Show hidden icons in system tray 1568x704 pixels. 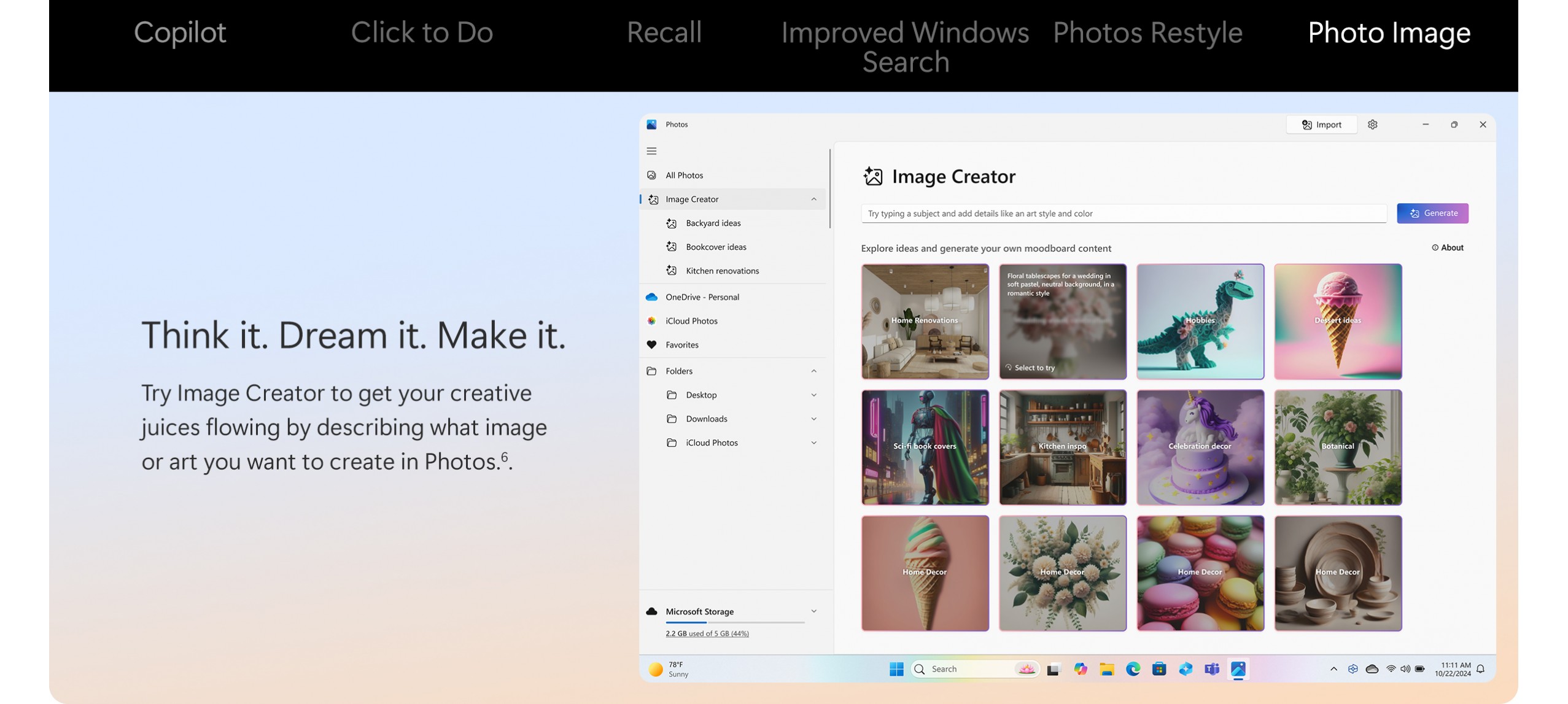(1333, 669)
